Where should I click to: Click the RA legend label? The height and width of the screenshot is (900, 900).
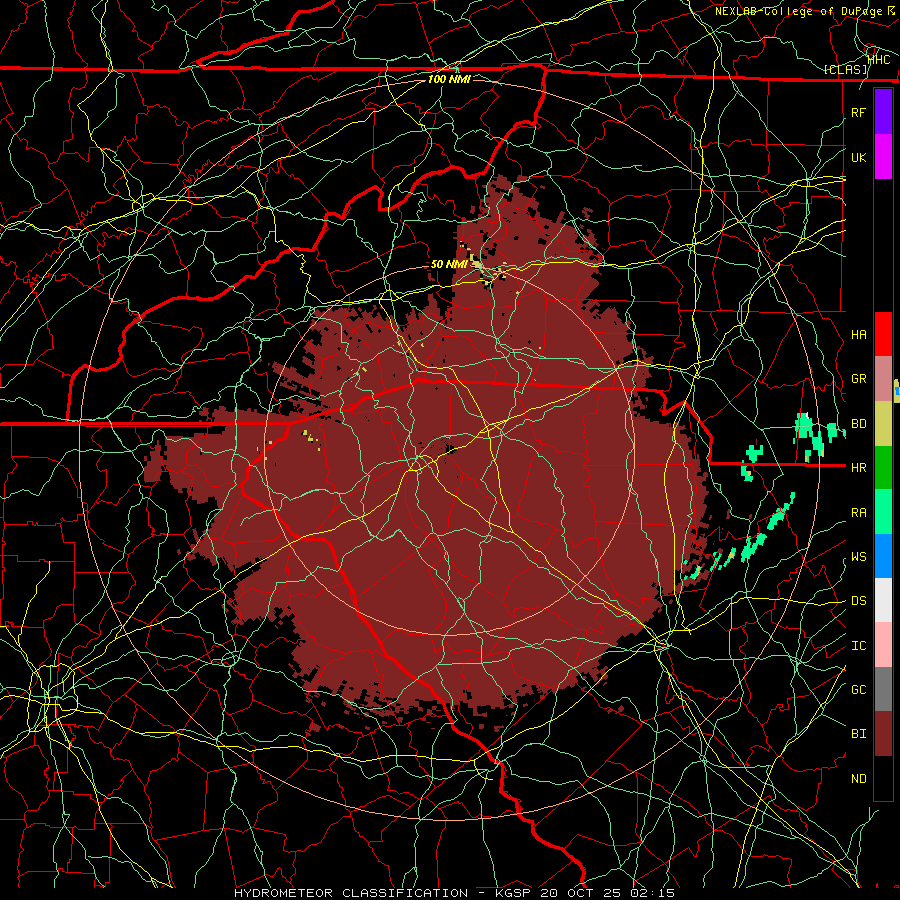859,512
